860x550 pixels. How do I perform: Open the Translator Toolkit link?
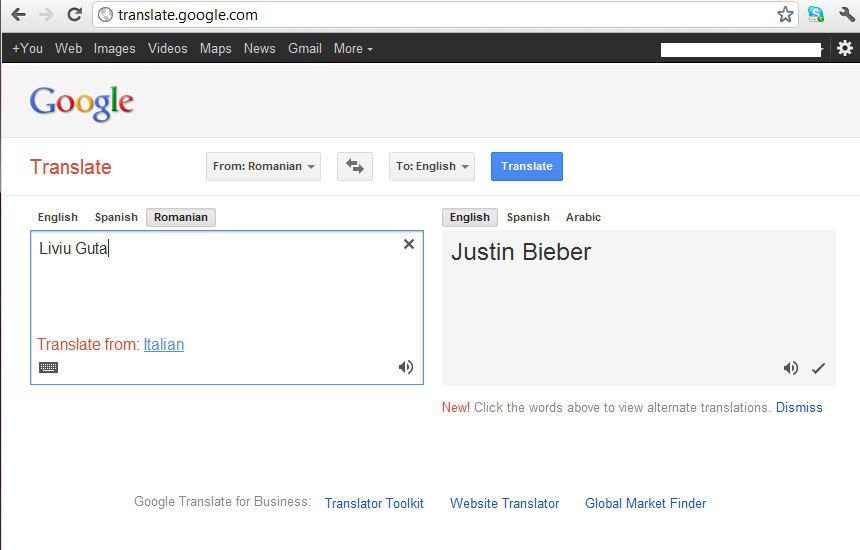pos(374,503)
